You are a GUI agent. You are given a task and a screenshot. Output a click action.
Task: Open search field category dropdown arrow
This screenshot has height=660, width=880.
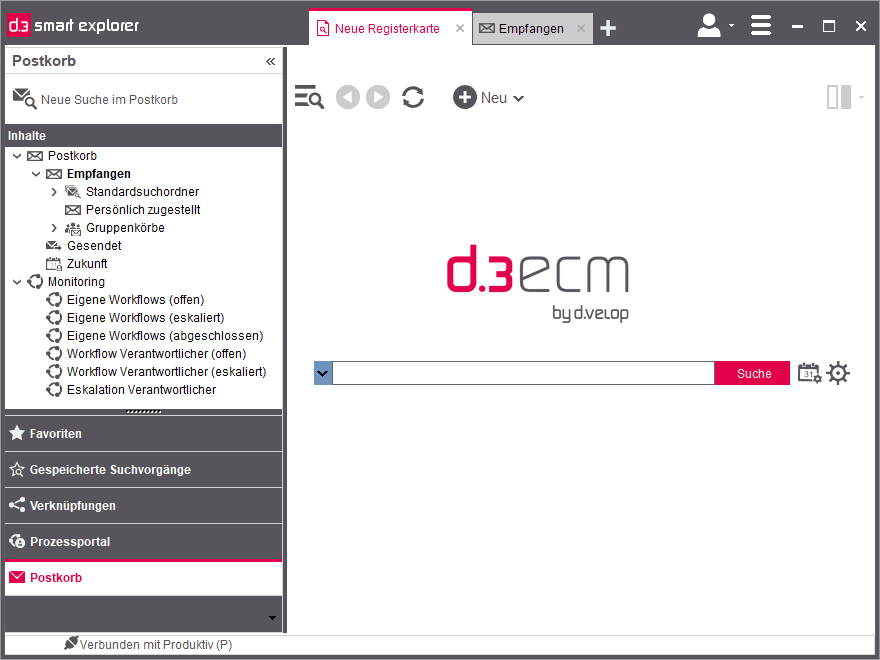pos(323,373)
